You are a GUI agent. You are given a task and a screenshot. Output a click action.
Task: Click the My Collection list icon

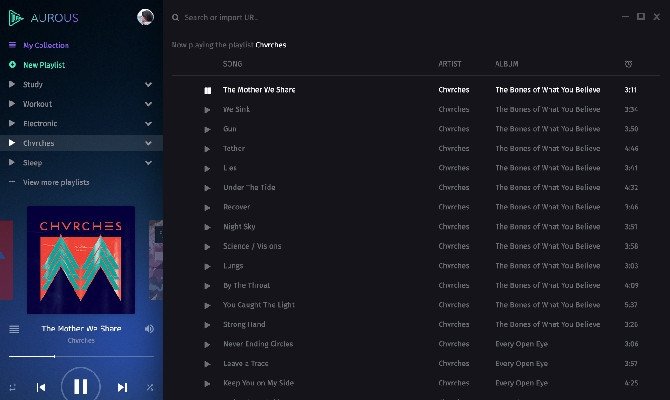[12, 45]
